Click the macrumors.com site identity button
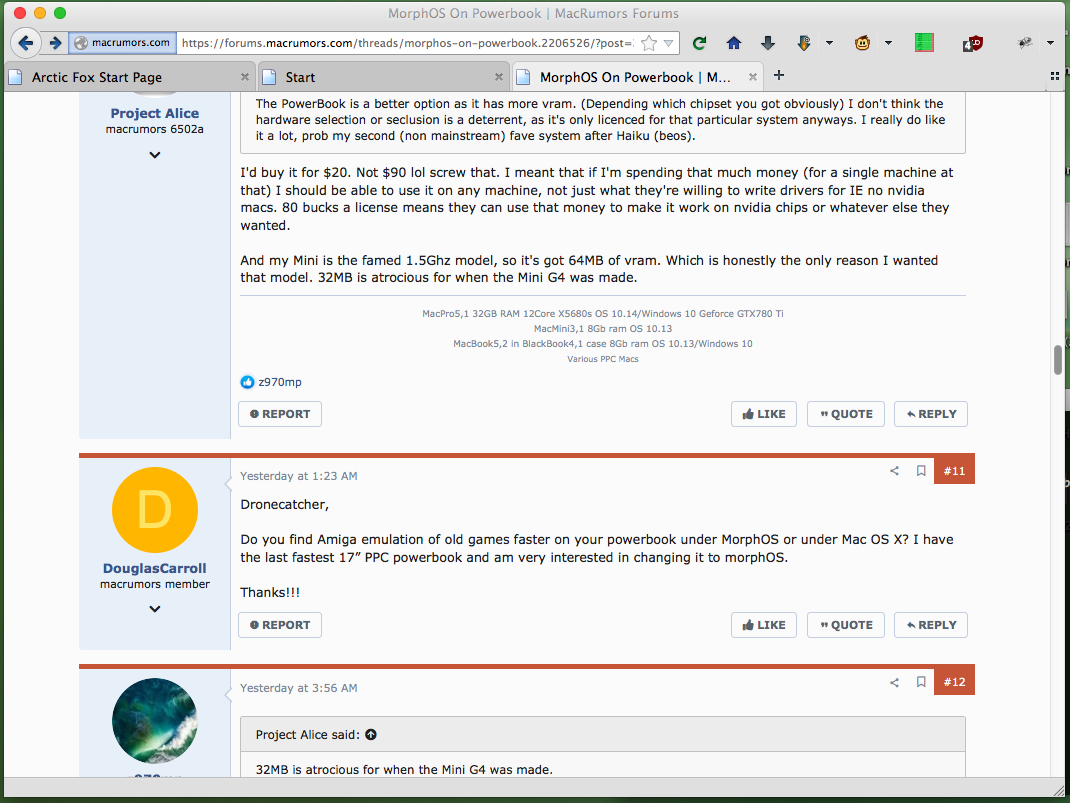 pyautogui.click(x=122, y=42)
